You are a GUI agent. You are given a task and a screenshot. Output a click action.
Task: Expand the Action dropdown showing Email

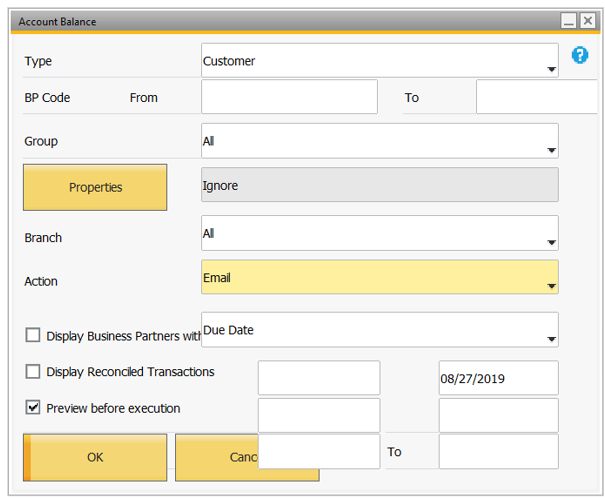coord(380,277)
